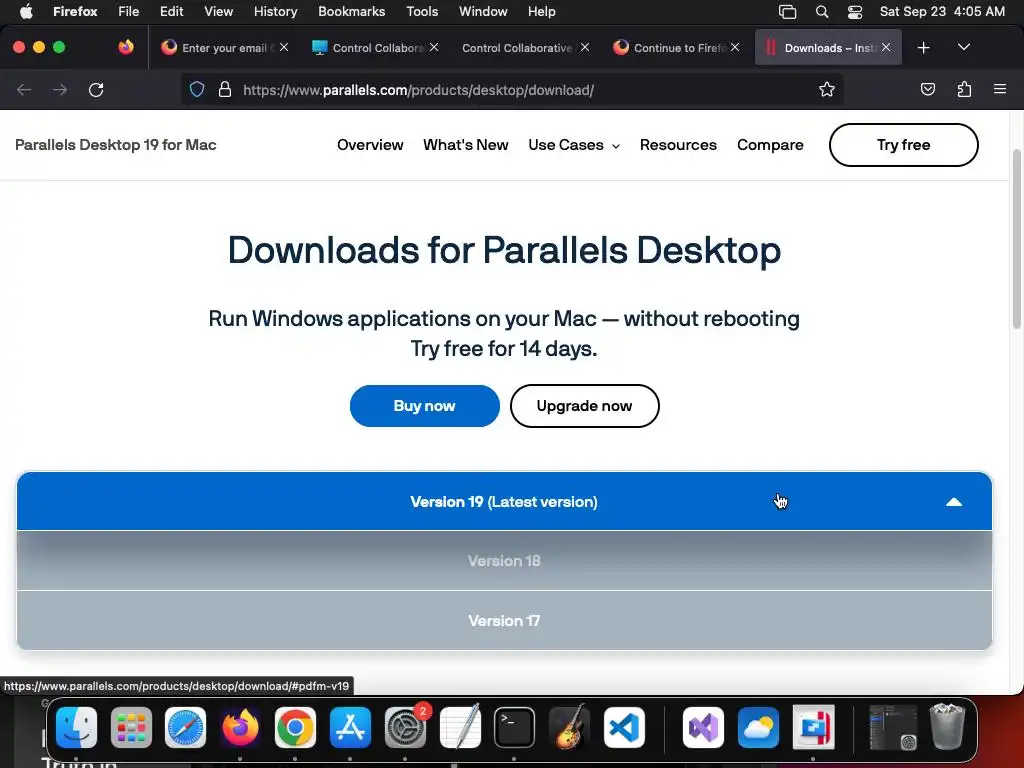The image size is (1024, 768).
Task: Click the forward navigation arrow
Action: (60, 89)
